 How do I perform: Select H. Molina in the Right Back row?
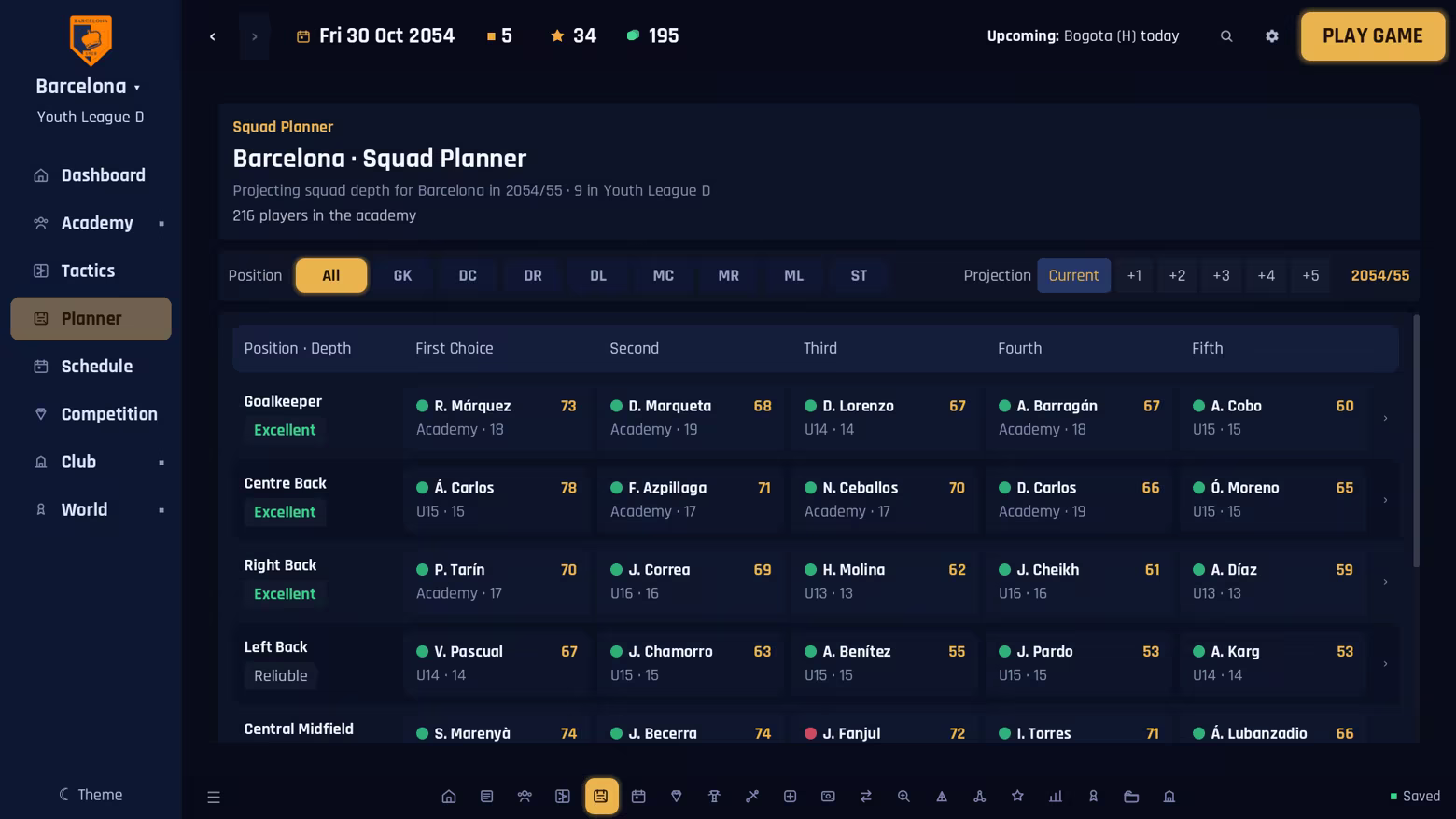tap(885, 582)
